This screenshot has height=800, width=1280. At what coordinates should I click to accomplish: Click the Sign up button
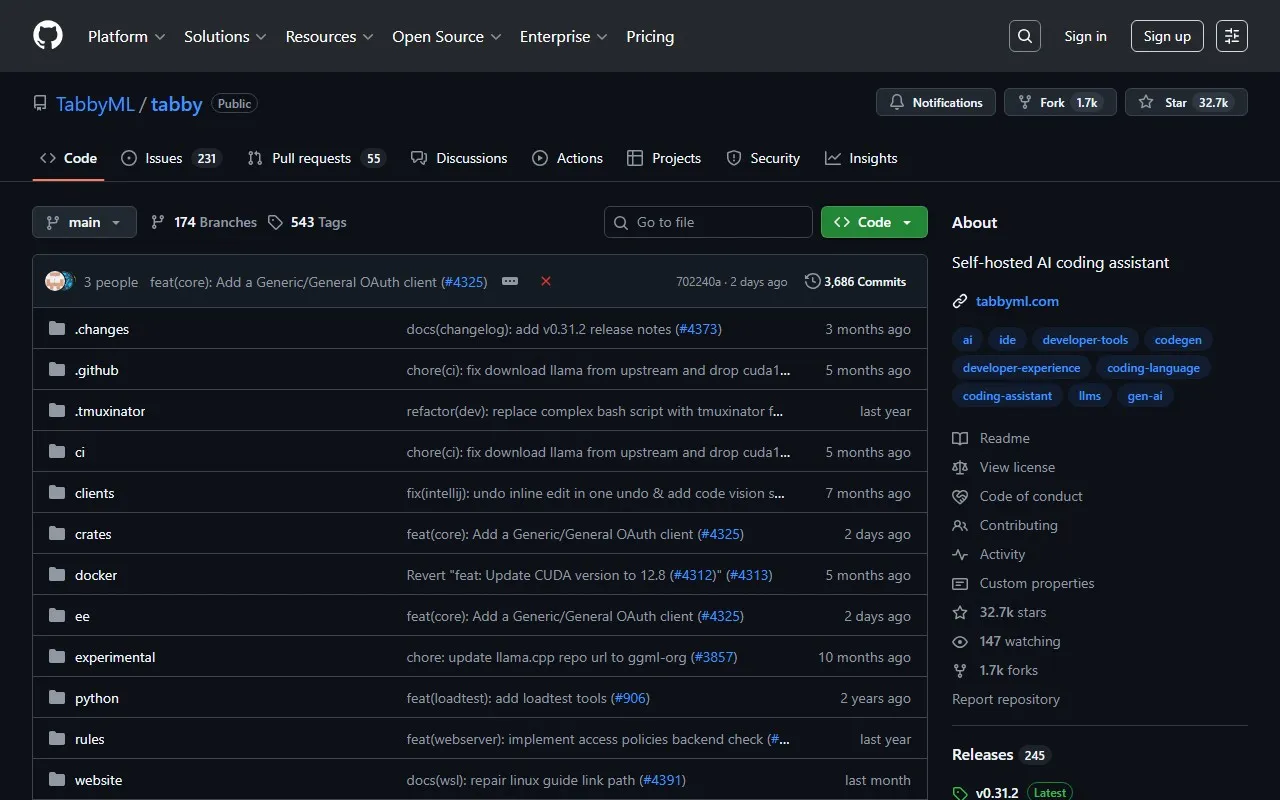pyautogui.click(x=1167, y=36)
